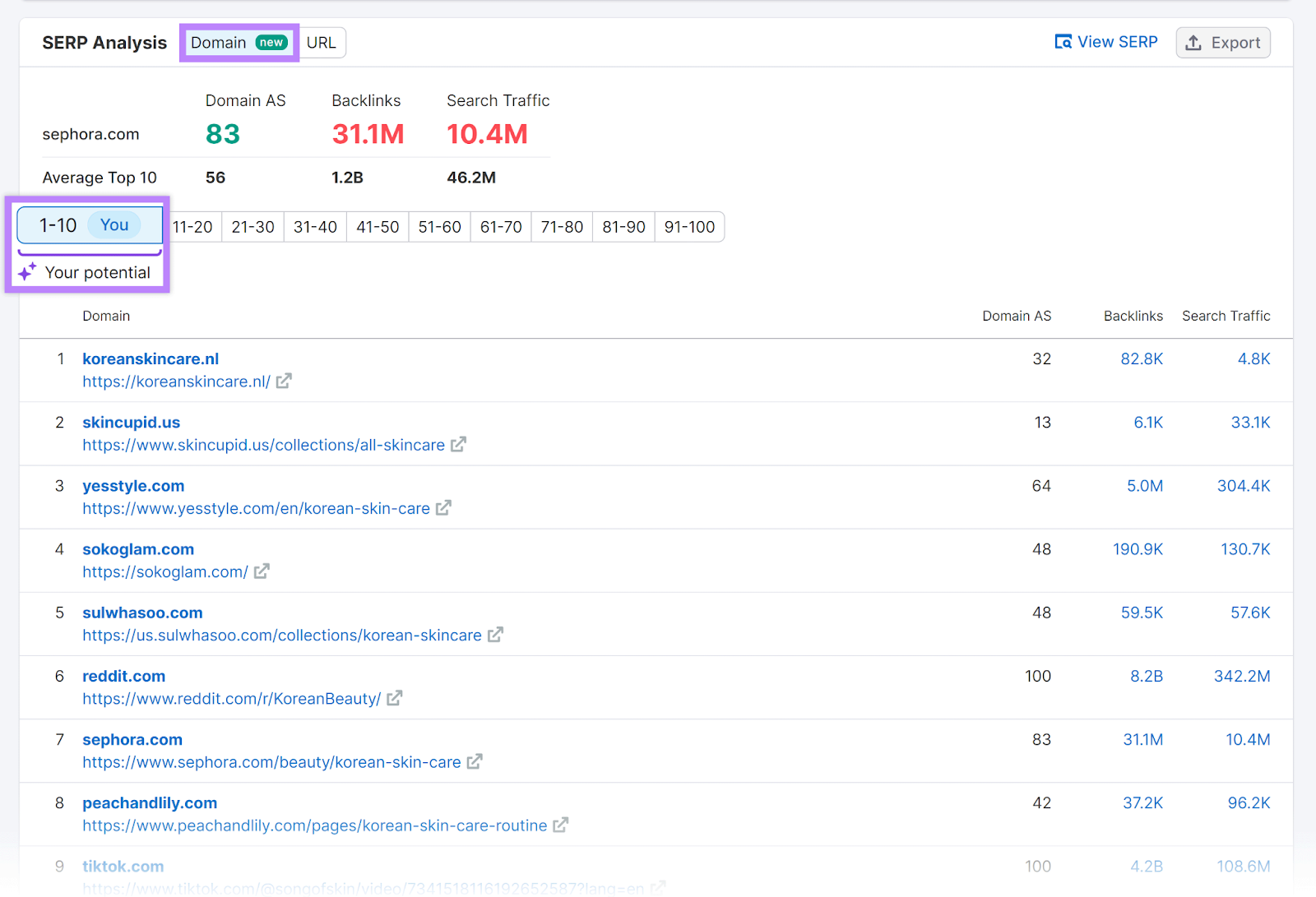
Task: Click the Search Traffic table column header
Action: pyautogui.click(x=1226, y=316)
